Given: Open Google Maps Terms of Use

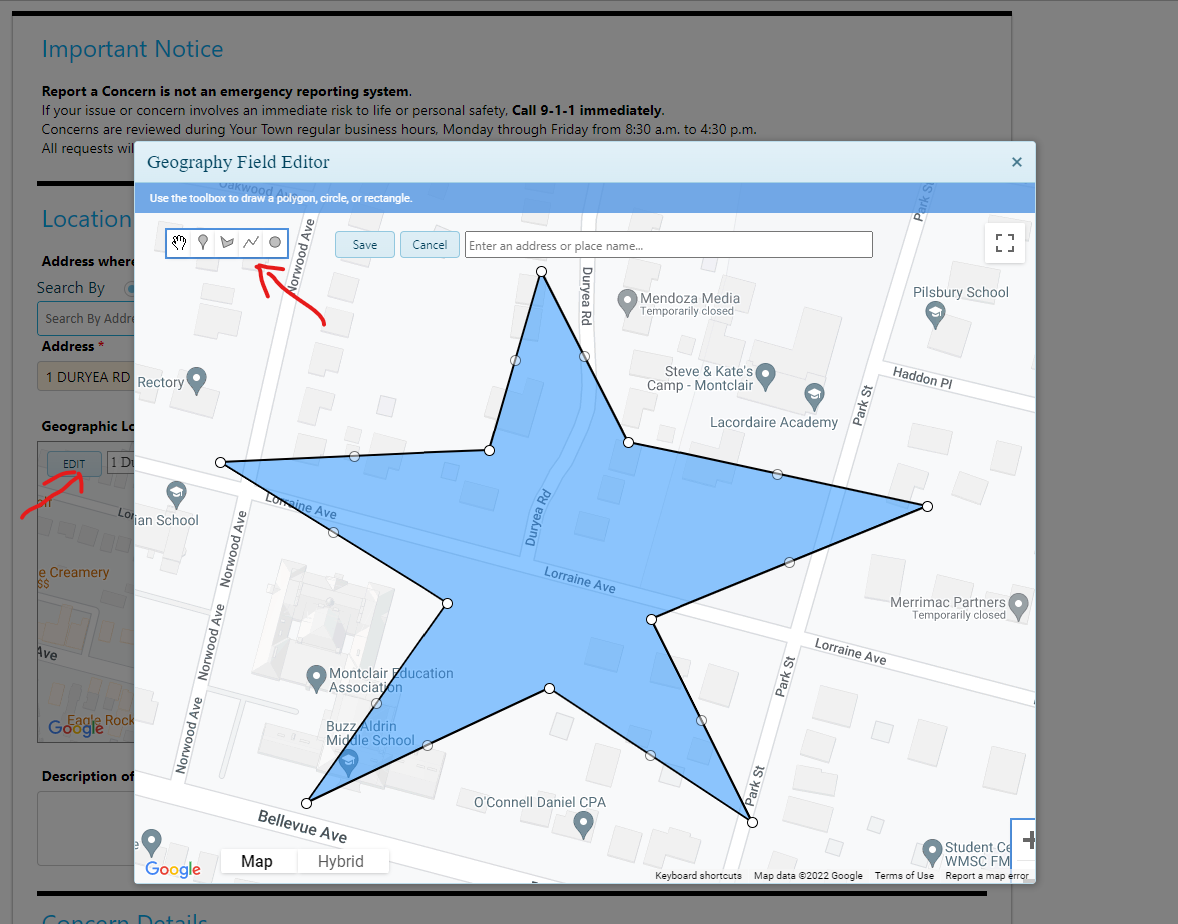Looking at the screenshot, I should [904, 876].
